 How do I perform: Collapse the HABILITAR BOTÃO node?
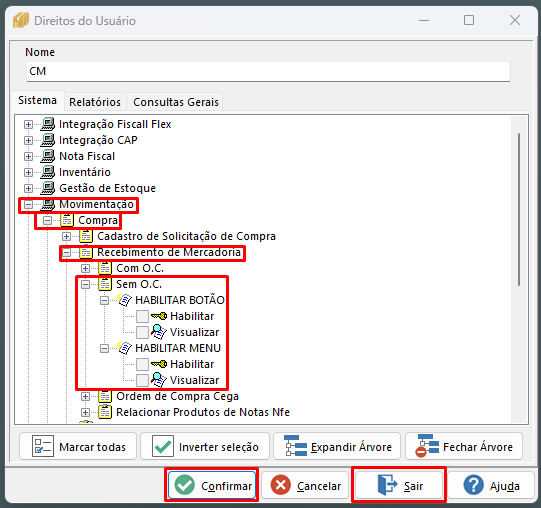pos(105,301)
